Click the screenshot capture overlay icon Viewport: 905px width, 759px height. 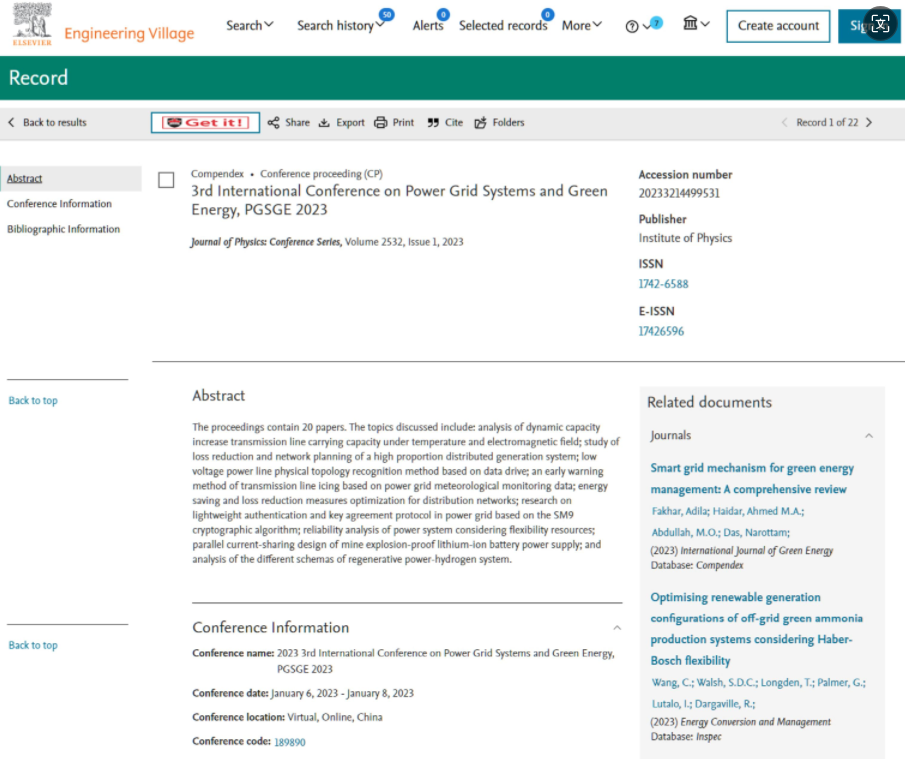coord(880,24)
